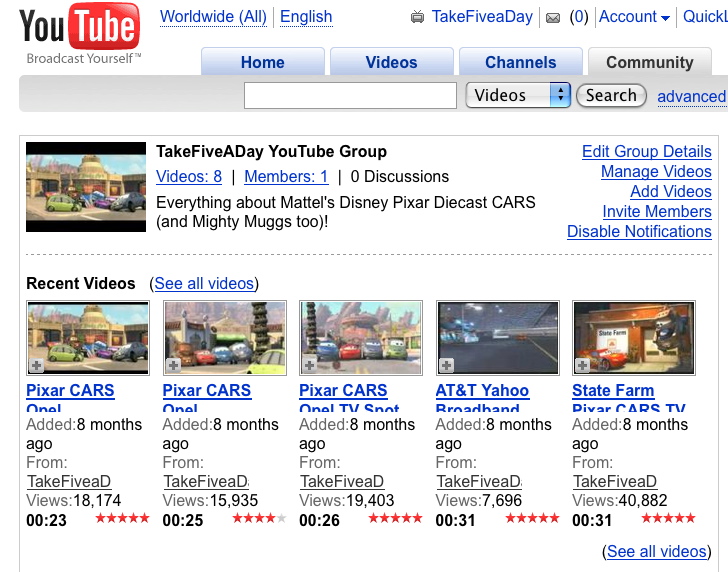Open Manage Videos link
This screenshot has height=572, width=728.
click(x=656, y=171)
